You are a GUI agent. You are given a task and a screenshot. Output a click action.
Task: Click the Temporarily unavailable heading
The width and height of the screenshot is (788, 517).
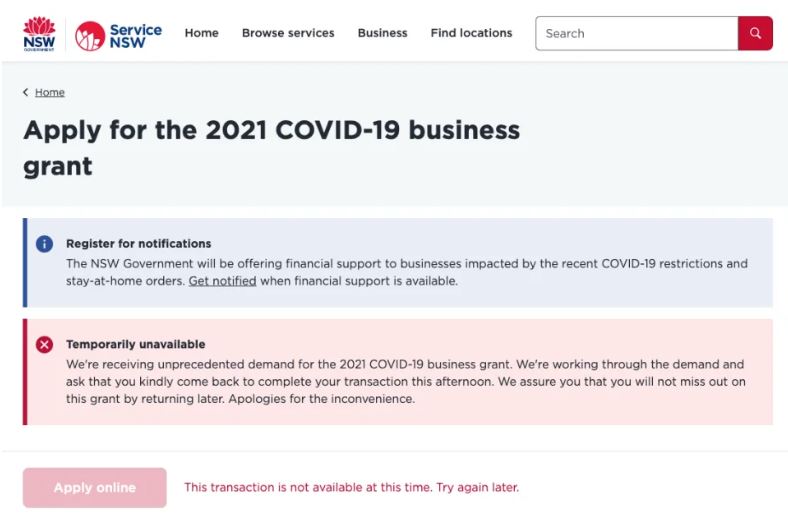pyautogui.click(x=136, y=344)
